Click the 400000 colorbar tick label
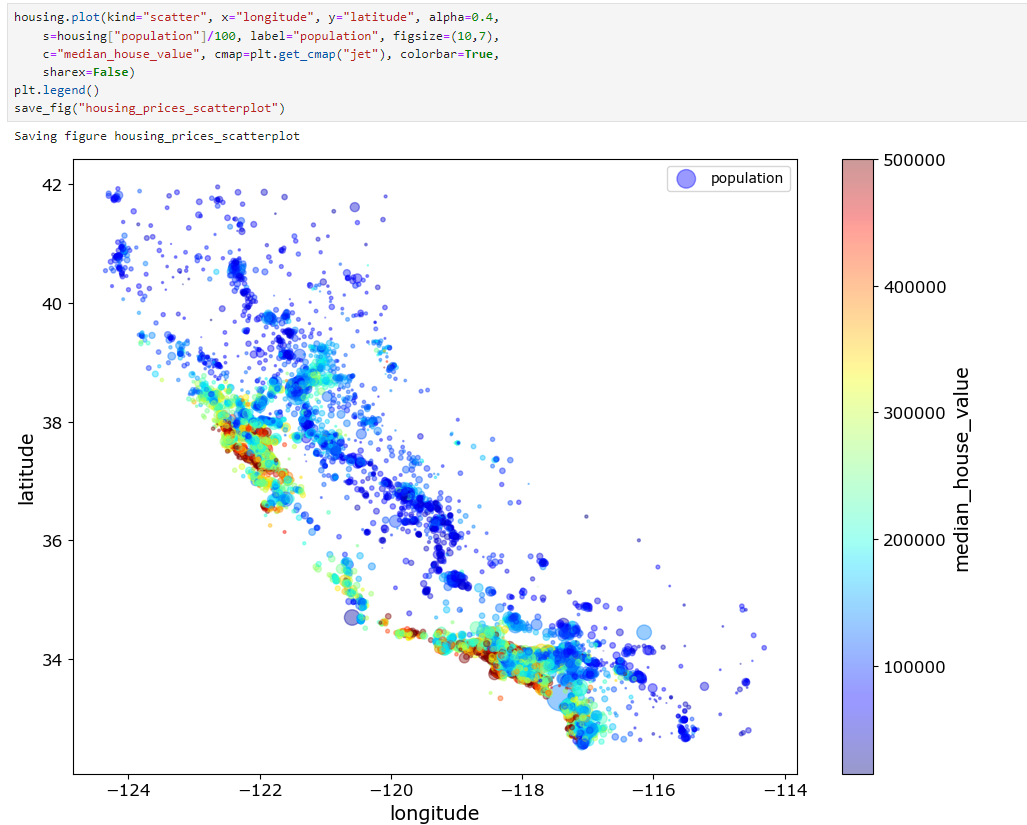 914,287
